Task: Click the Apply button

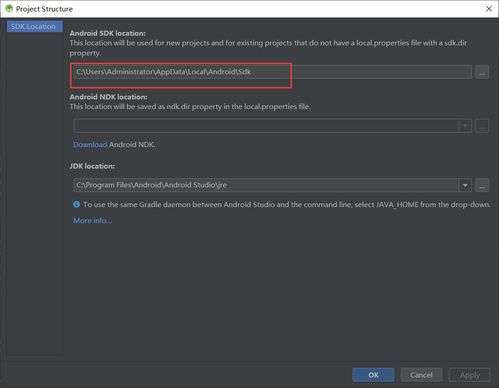Action: pos(470,375)
